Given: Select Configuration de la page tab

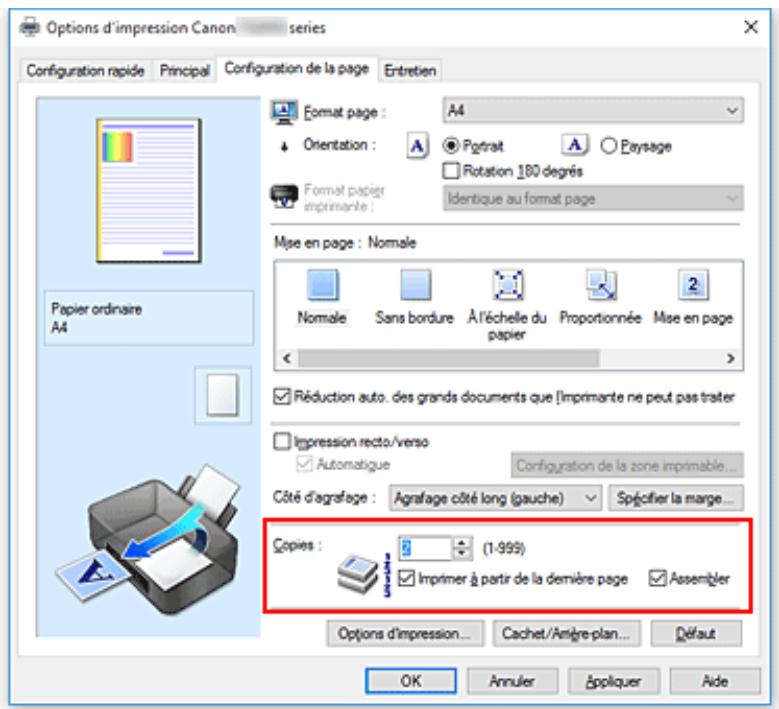Looking at the screenshot, I should click(297, 69).
